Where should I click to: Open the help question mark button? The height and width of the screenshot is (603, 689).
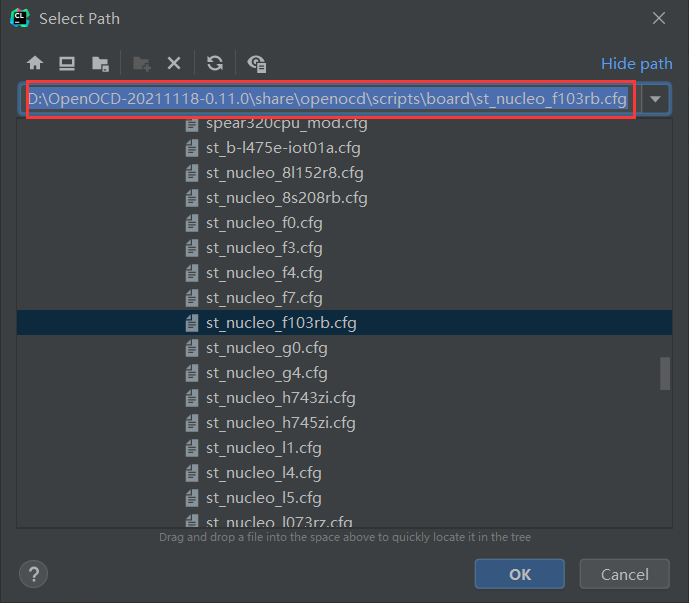click(33, 574)
